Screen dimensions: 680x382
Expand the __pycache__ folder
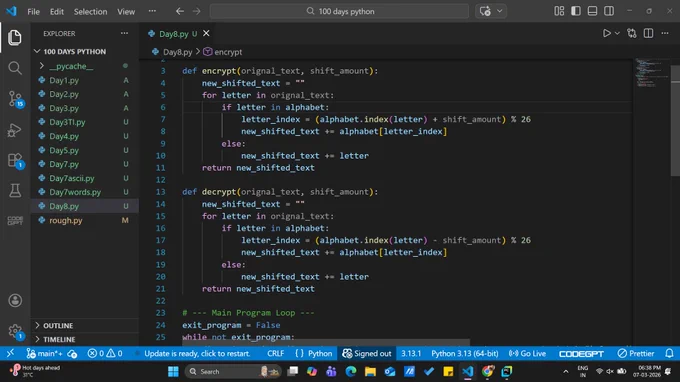tap(71, 66)
